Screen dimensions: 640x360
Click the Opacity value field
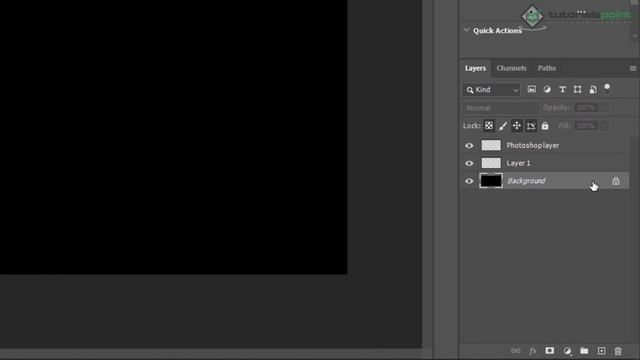(586, 108)
